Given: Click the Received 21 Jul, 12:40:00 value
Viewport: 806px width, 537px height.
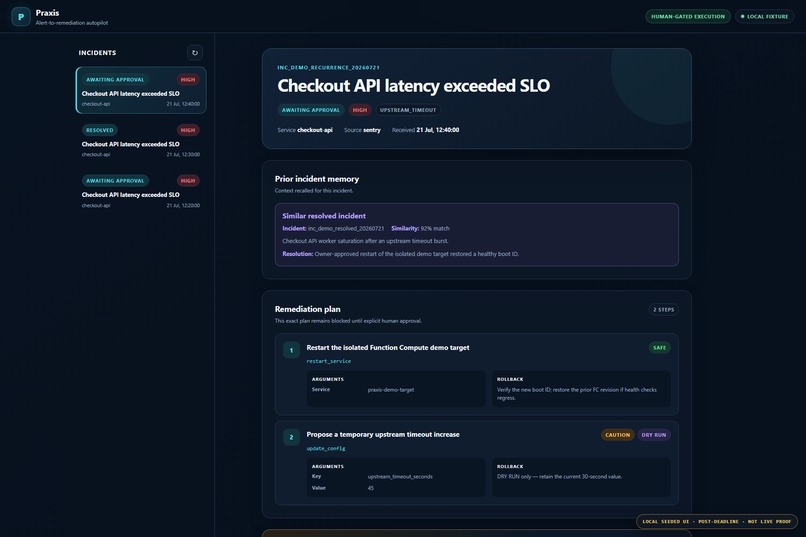Looking at the screenshot, I should click(x=437, y=130).
